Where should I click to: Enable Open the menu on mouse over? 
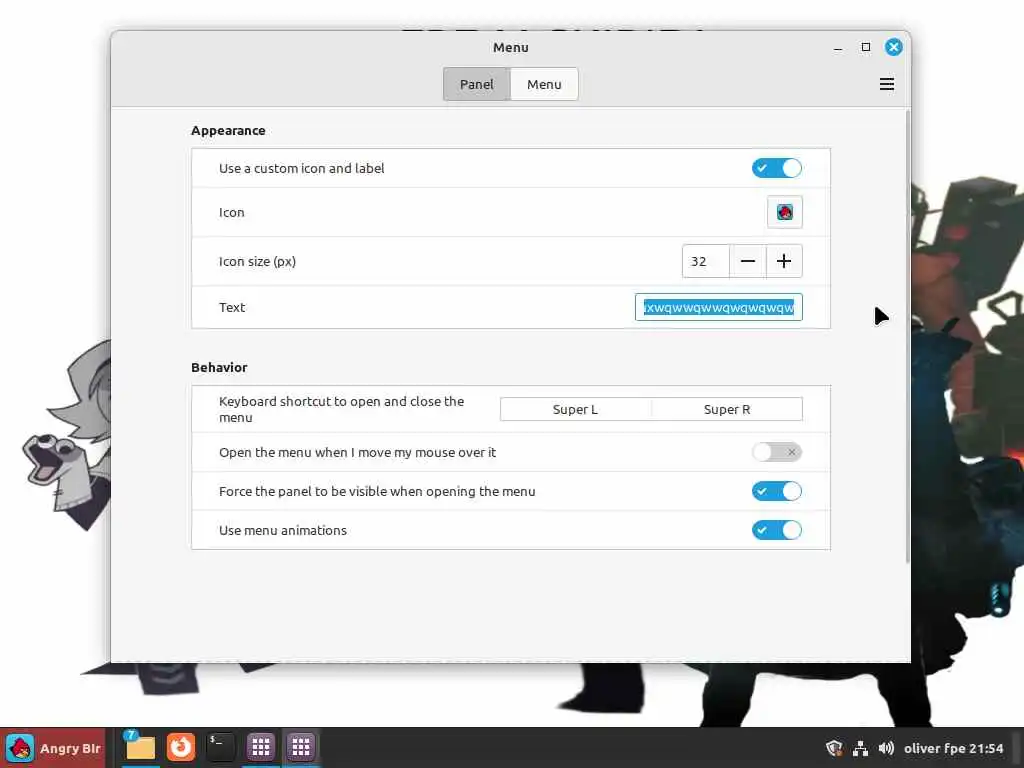pyautogui.click(x=776, y=452)
